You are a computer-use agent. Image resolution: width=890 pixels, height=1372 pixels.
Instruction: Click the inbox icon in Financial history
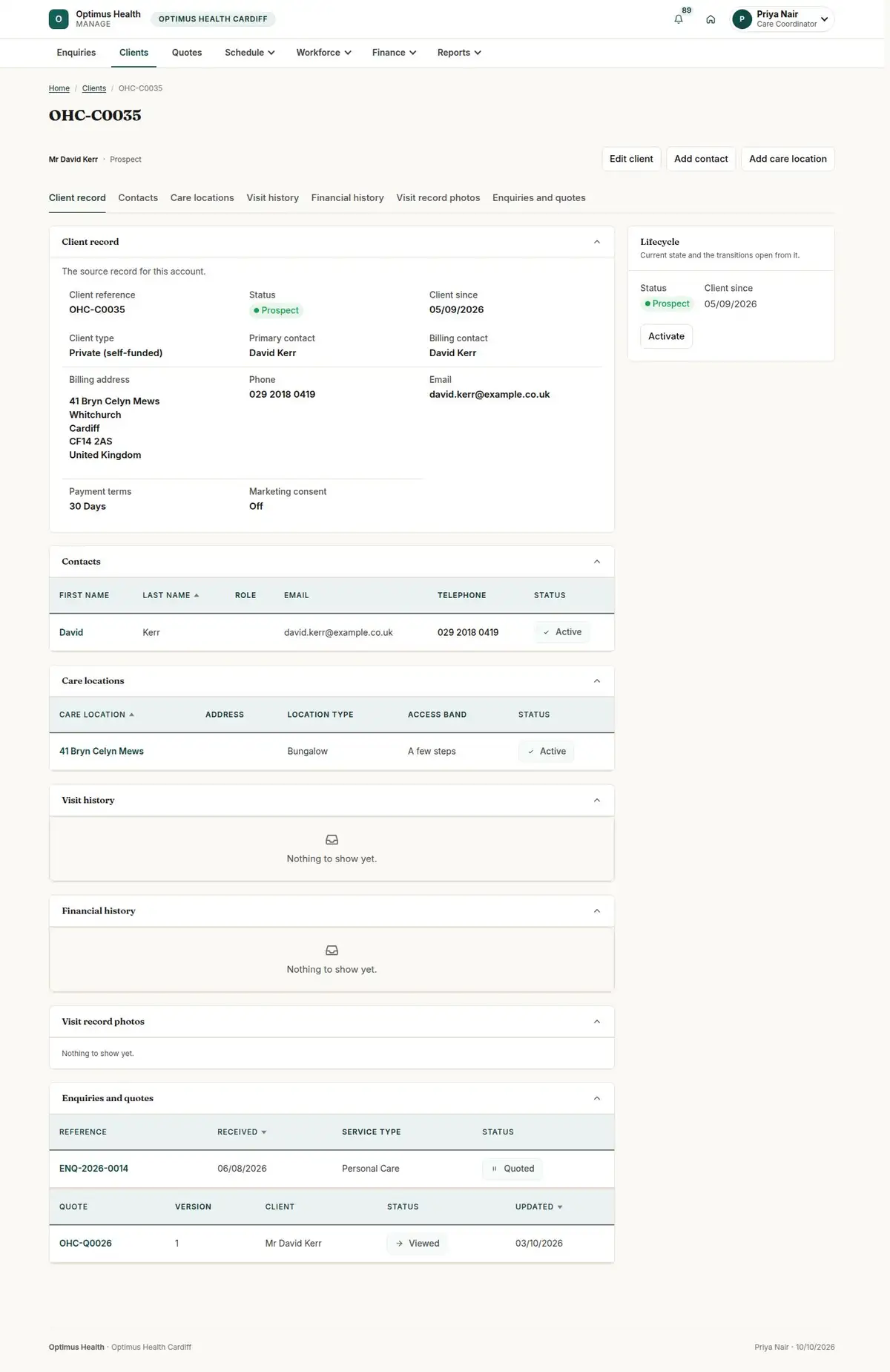click(x=332, y=951)
